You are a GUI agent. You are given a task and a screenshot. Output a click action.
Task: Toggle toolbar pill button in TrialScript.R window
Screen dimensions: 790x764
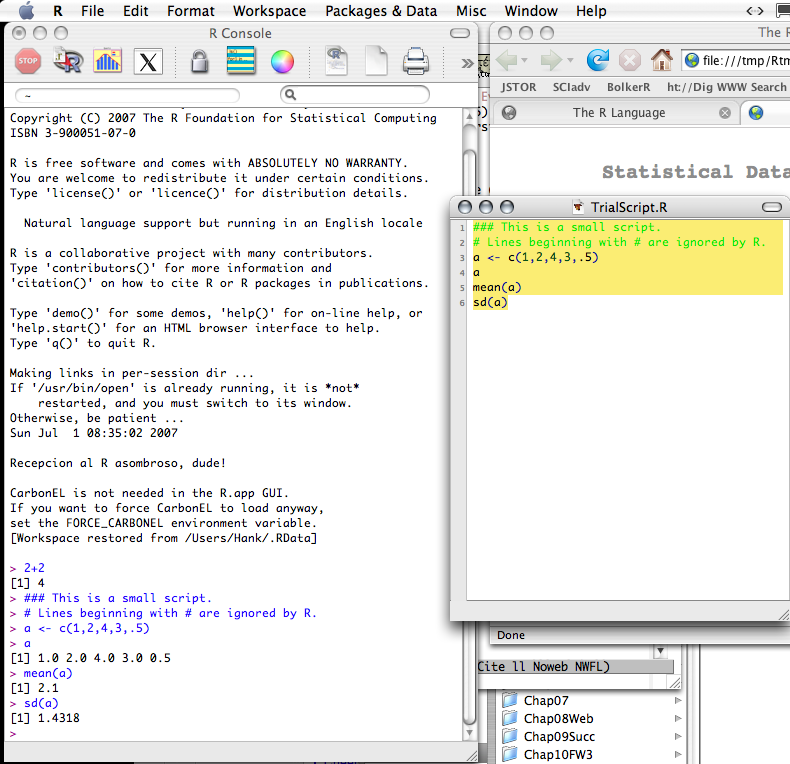point(771,207)
